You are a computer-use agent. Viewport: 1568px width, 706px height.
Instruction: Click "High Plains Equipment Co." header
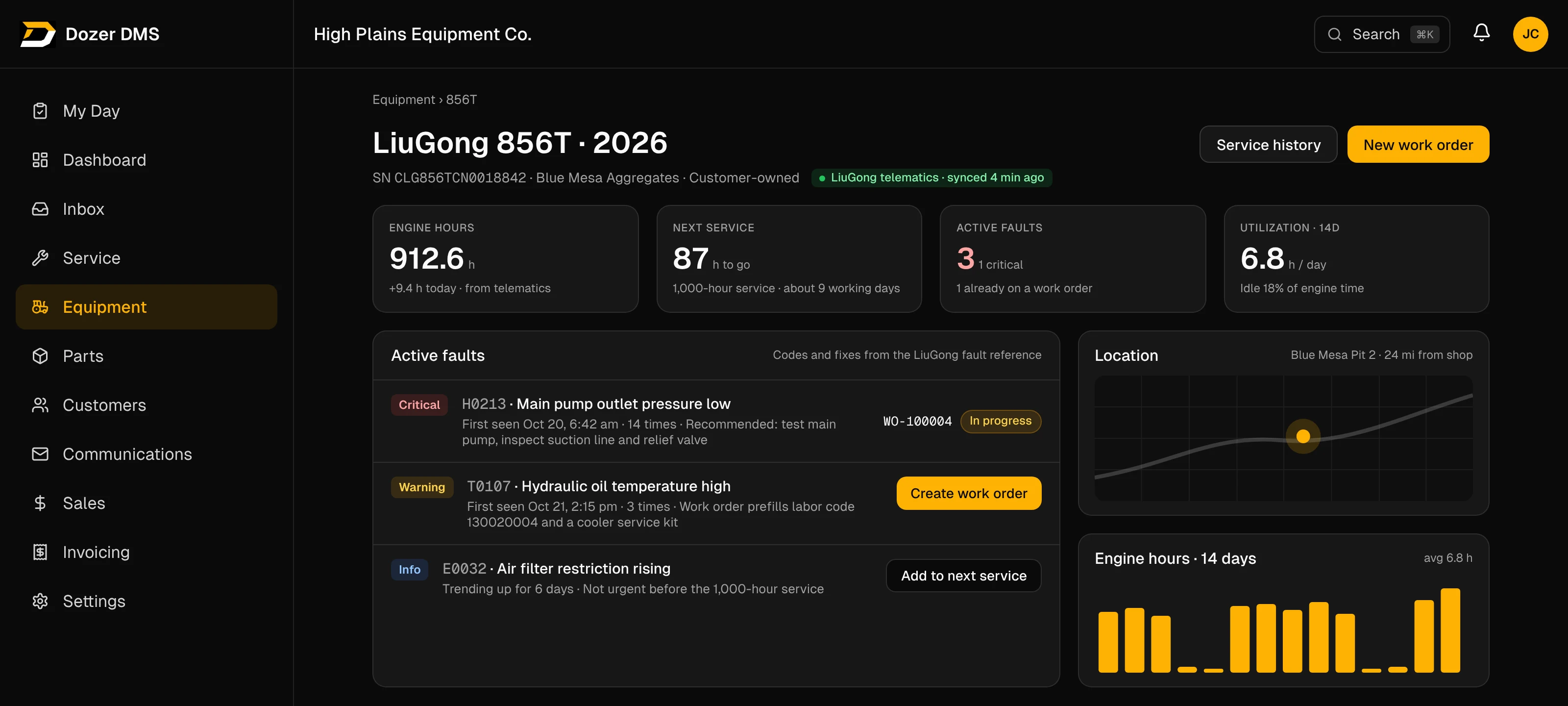[x=422, y=34]
